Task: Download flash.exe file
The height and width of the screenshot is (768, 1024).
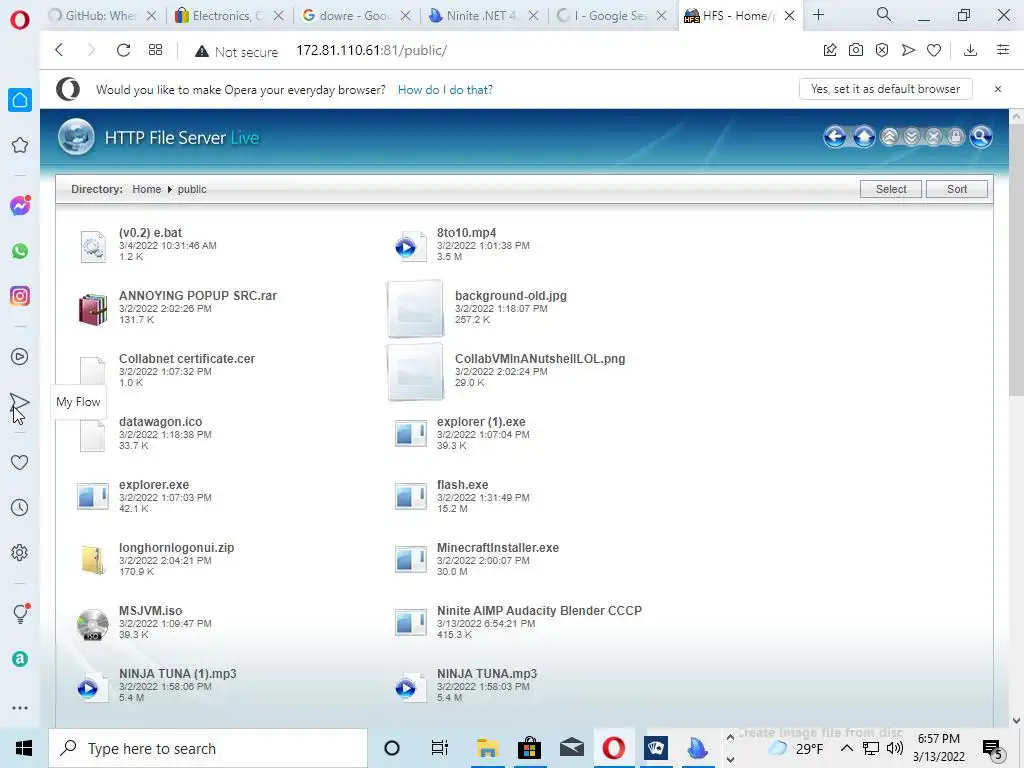Action: (462, 485)
